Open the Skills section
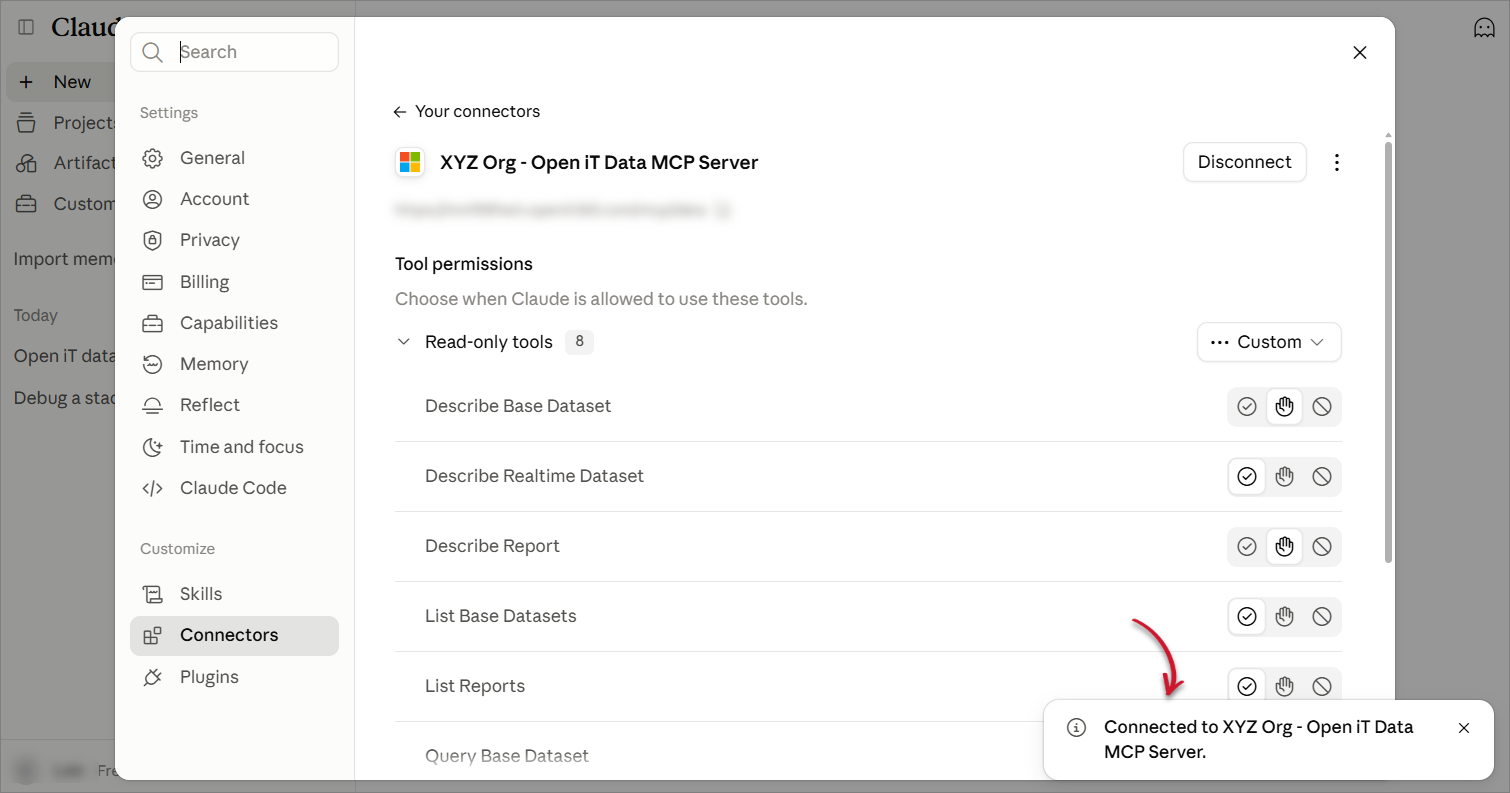 click(234, 594)
